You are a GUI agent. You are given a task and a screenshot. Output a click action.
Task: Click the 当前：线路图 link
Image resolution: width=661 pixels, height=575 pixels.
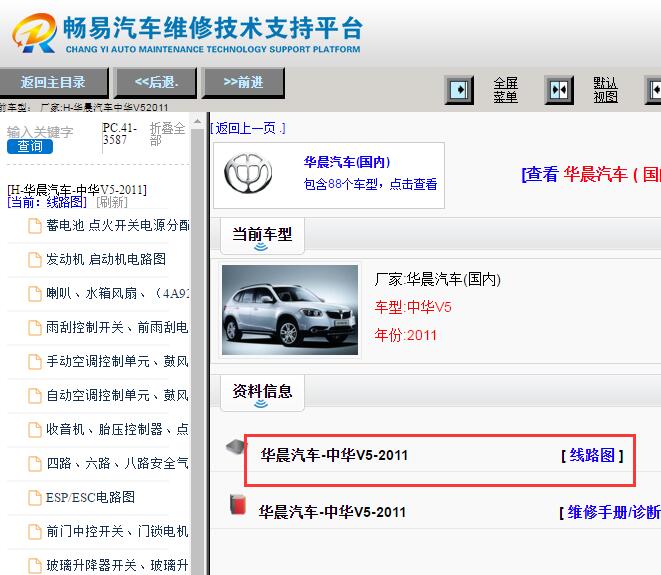[47, 202]
